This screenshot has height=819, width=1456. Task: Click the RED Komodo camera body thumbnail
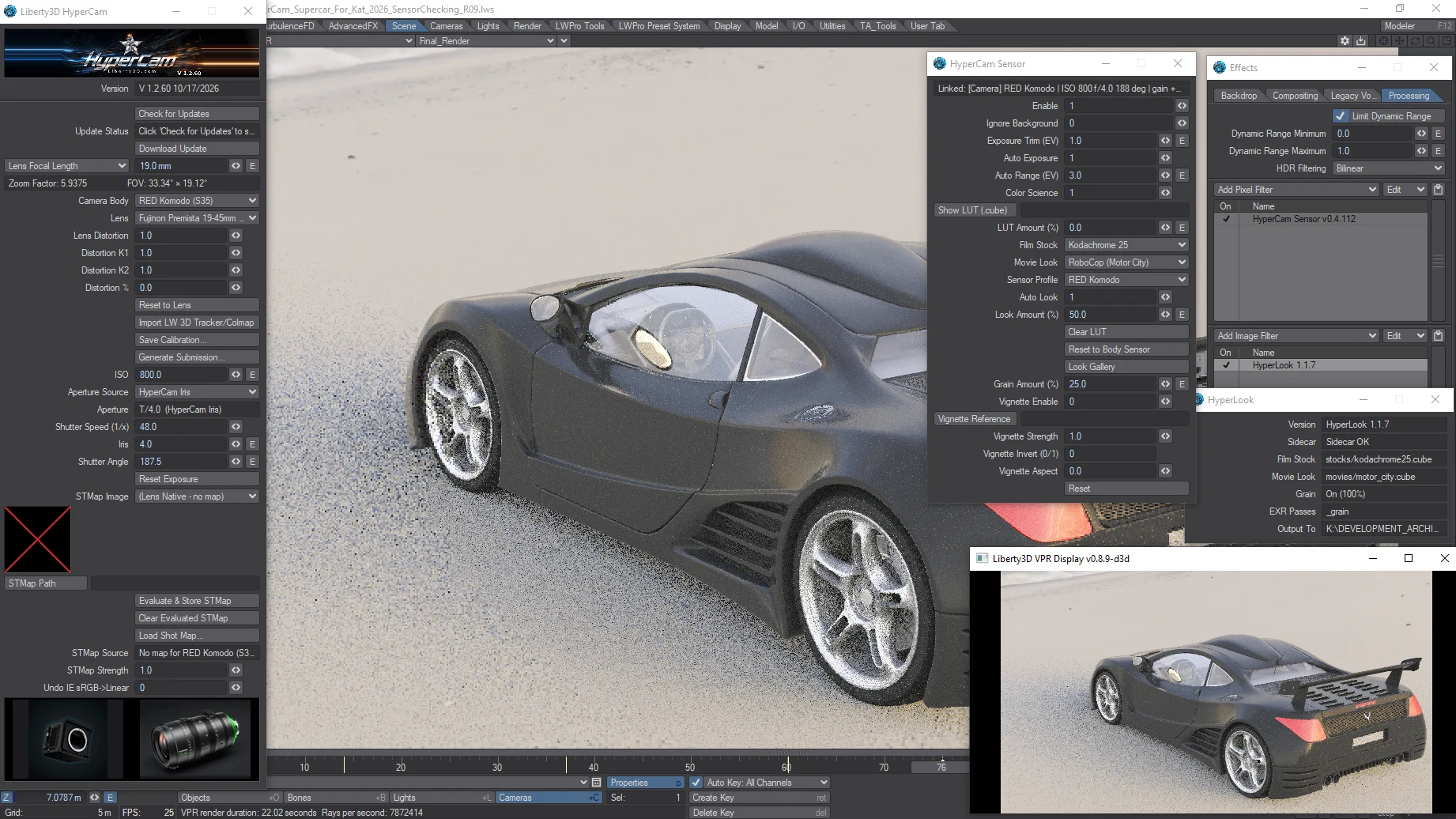tap(69, 739)
